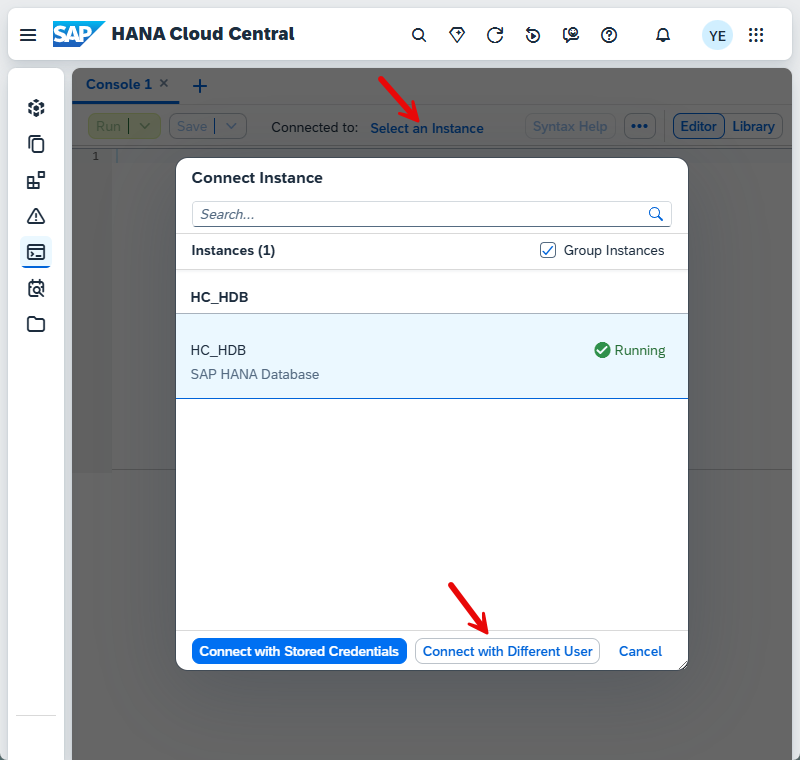Viewport: 800px width, 760px height.
Task: Click the green Running status icon
Action: [602, 350]
